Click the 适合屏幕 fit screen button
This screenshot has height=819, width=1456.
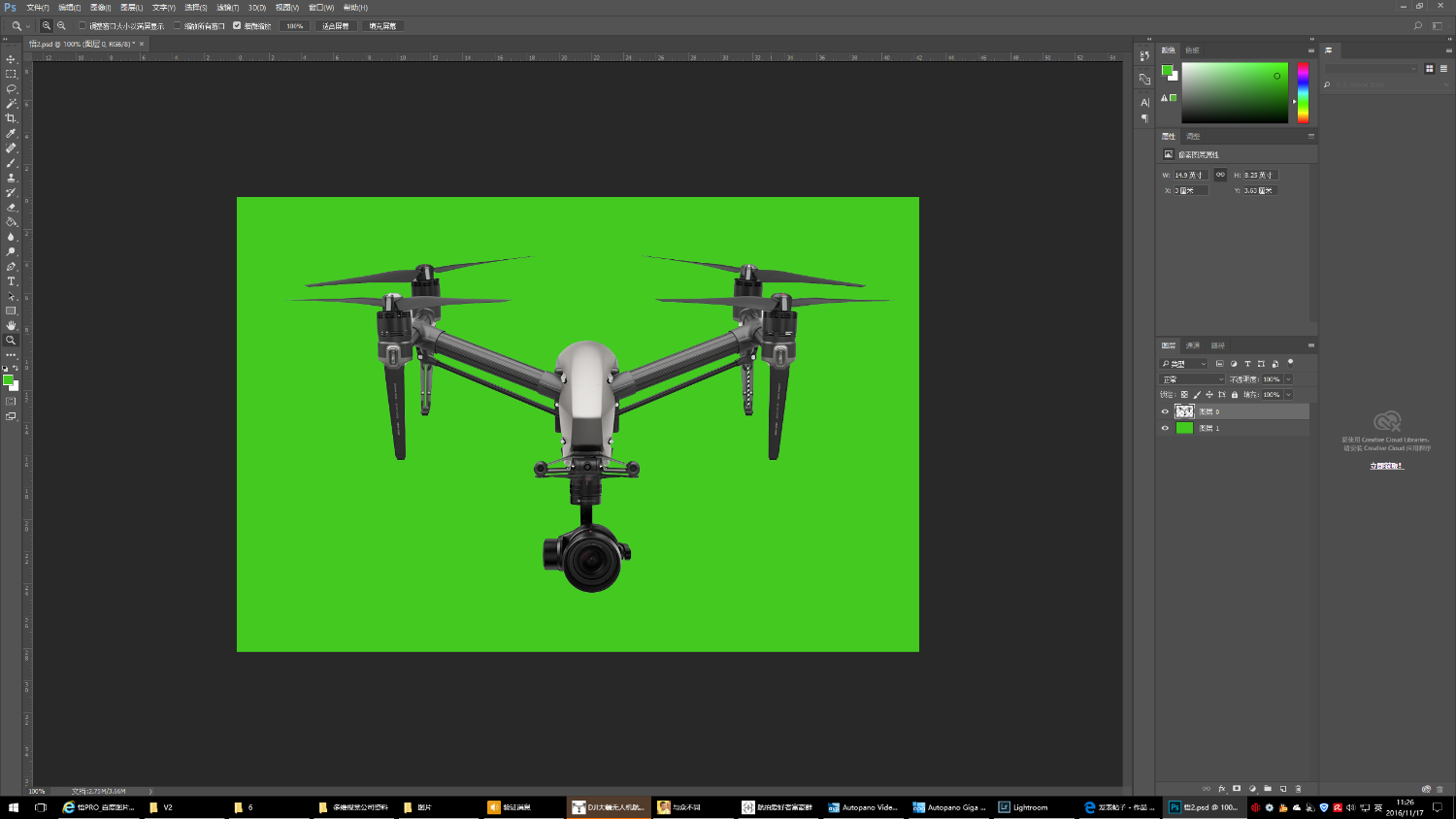[x=336, y=26]
